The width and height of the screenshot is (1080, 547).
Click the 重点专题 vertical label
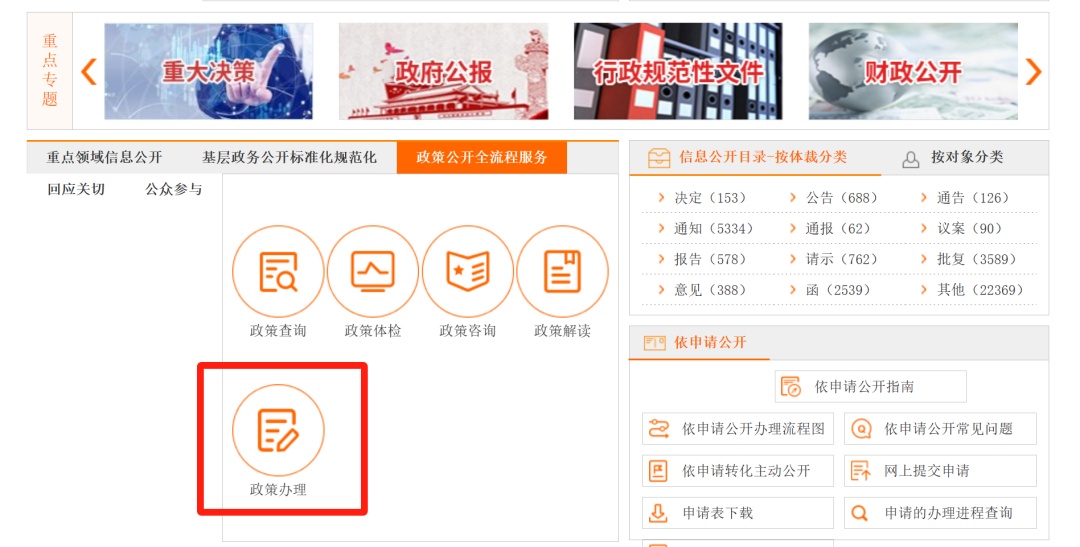click(x=50, y=71)
